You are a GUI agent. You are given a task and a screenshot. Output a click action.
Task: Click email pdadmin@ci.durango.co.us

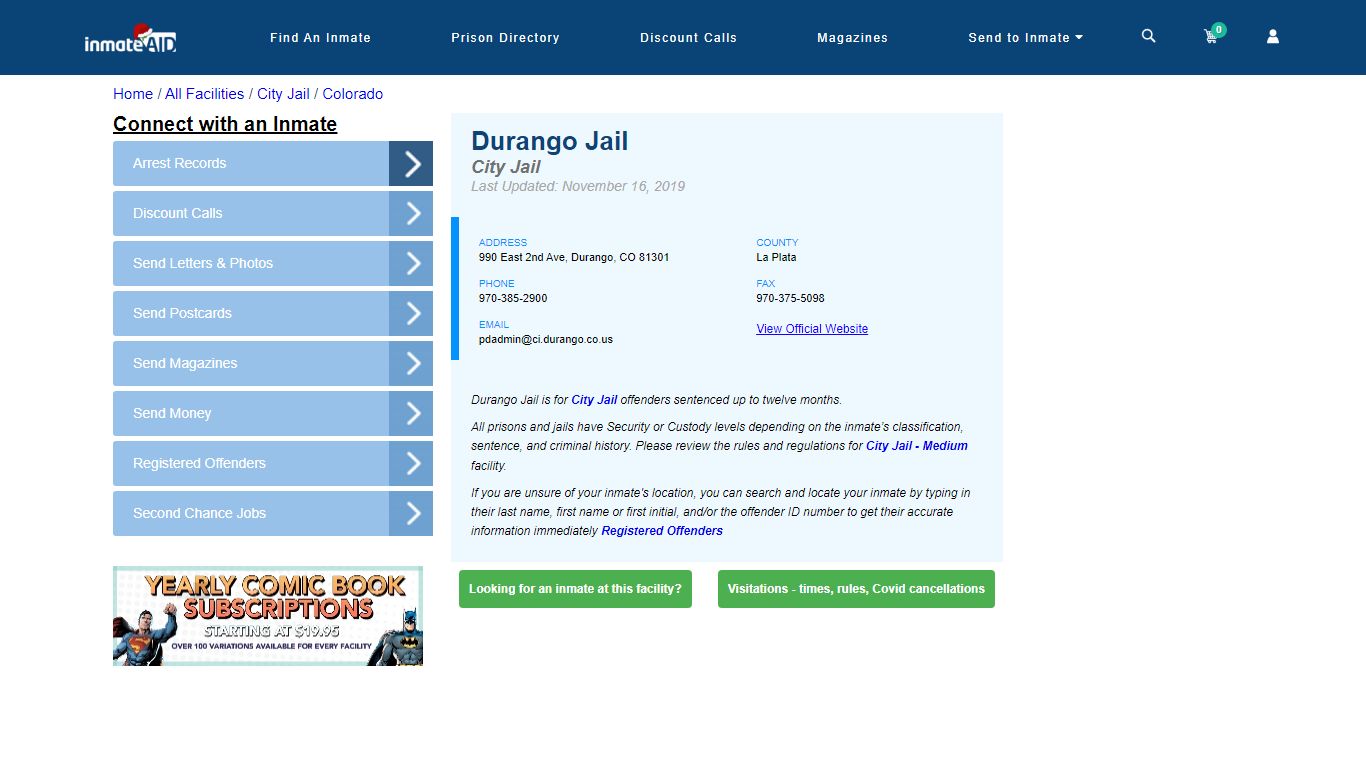(x=546, y=339)
